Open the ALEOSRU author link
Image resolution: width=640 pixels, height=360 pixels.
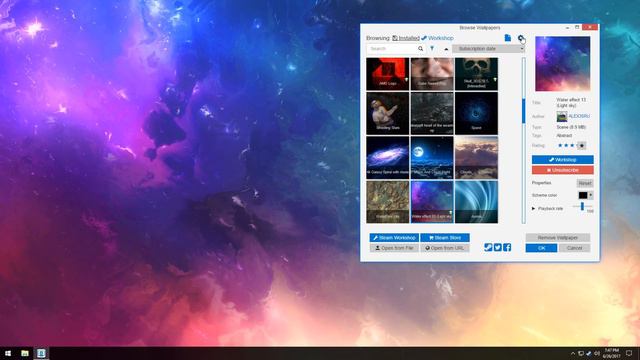(x=579, y=116)
